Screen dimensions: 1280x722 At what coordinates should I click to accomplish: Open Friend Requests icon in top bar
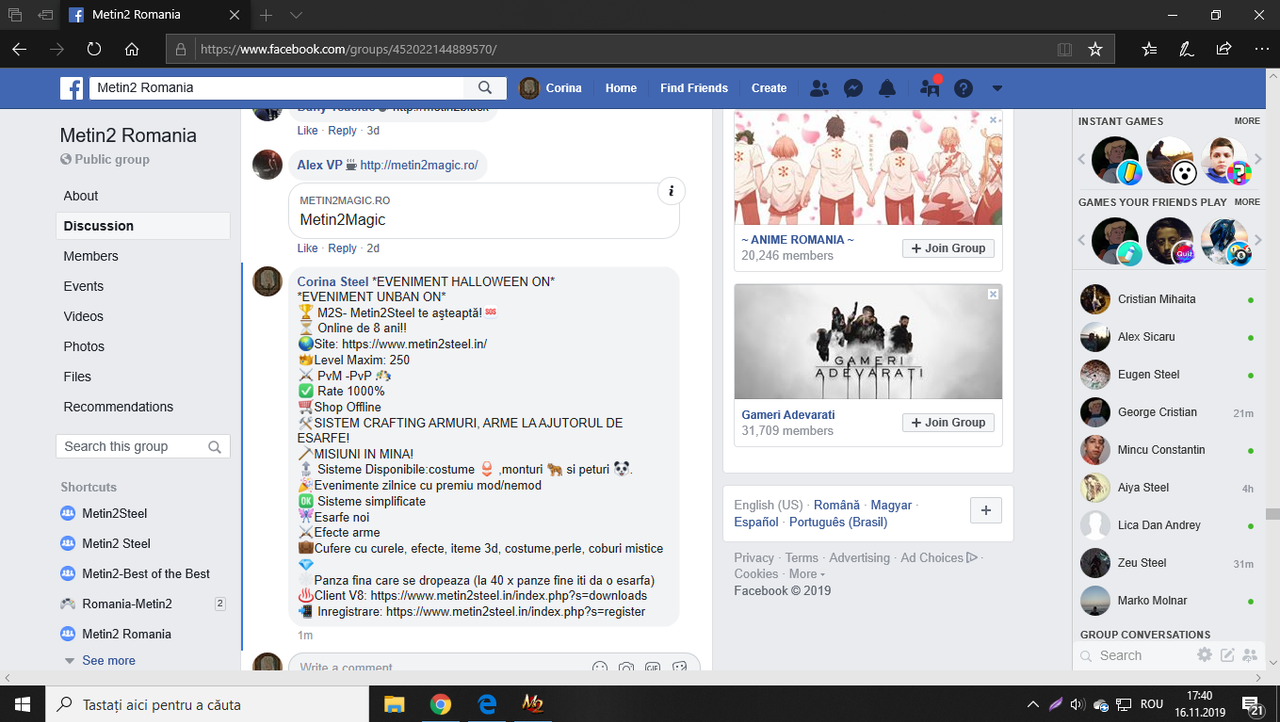tap(819, 88)
